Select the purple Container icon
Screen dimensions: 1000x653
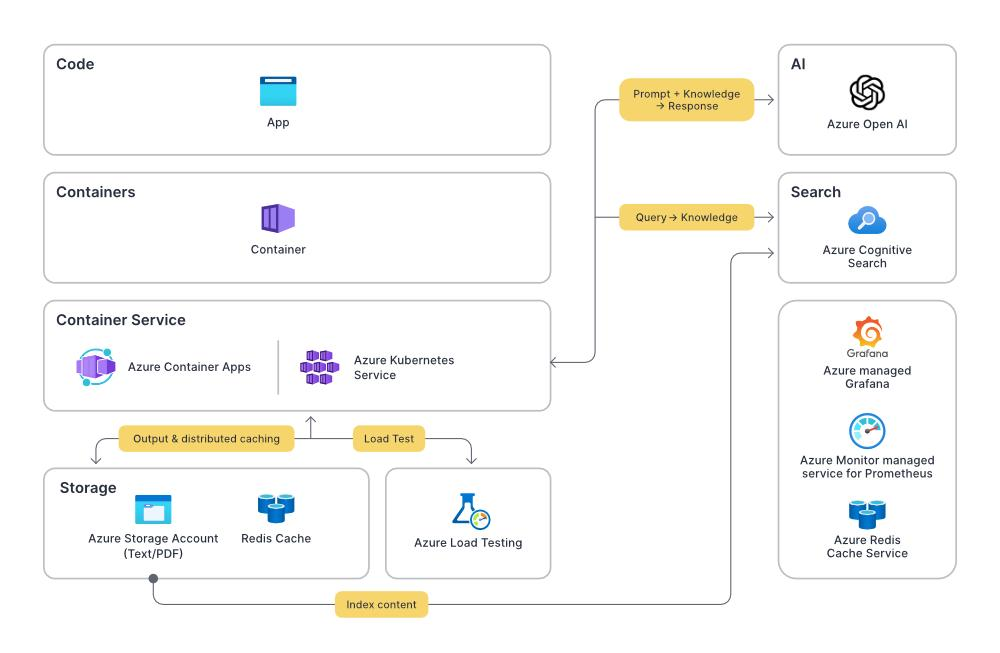[x=278, y=219]
